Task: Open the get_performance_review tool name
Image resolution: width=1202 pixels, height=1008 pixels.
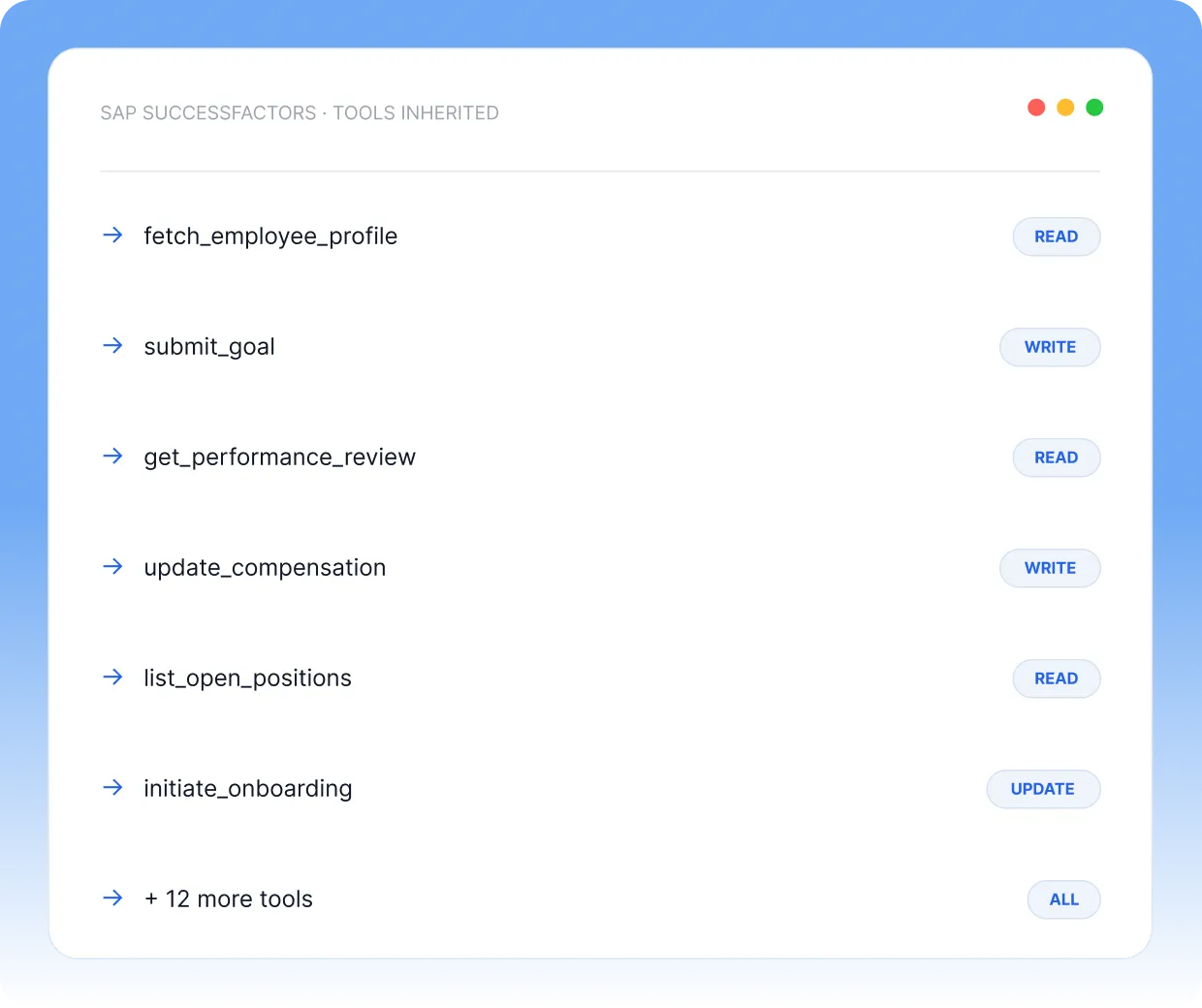Action: [279, 457]
